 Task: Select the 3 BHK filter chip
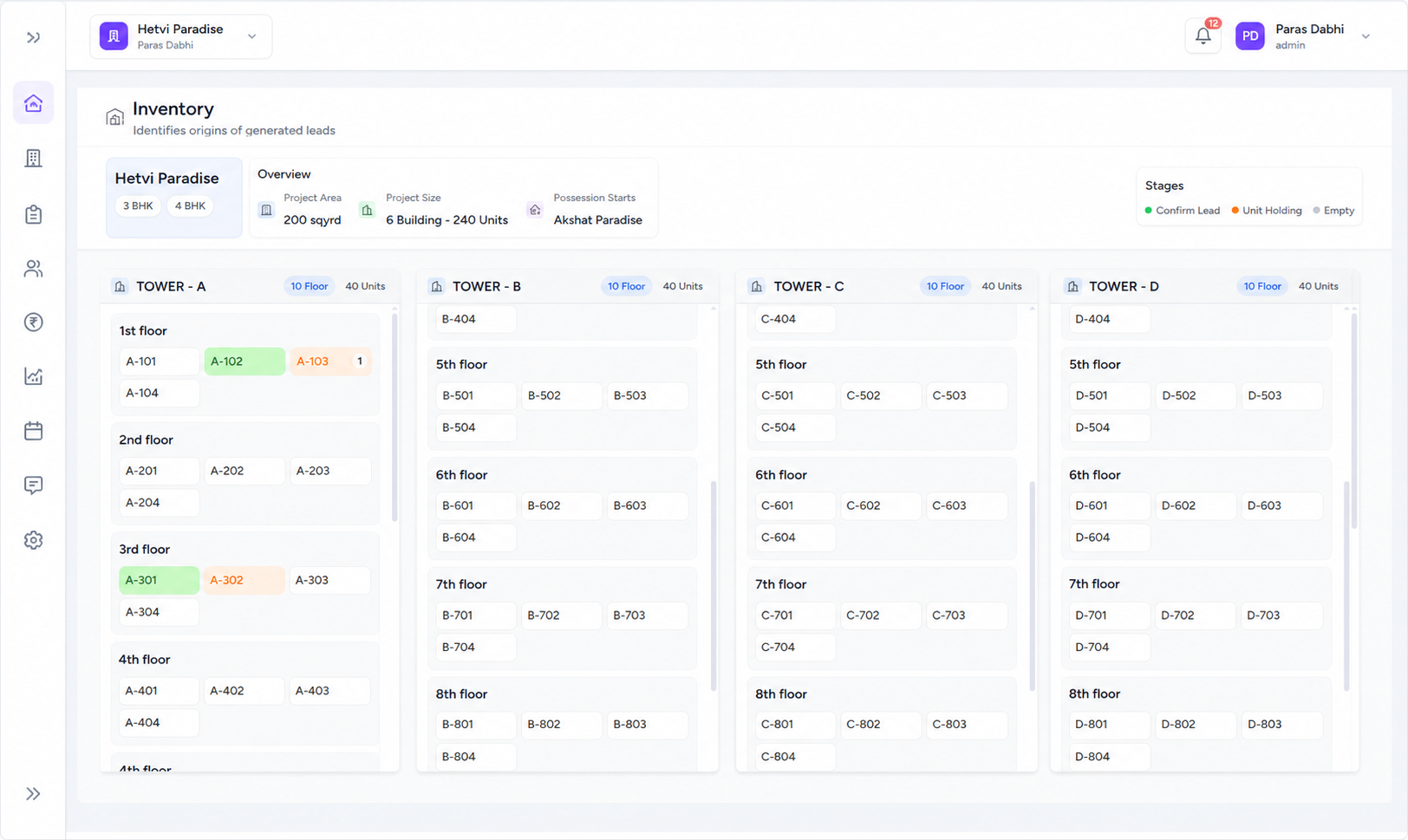tap(138, 205)
